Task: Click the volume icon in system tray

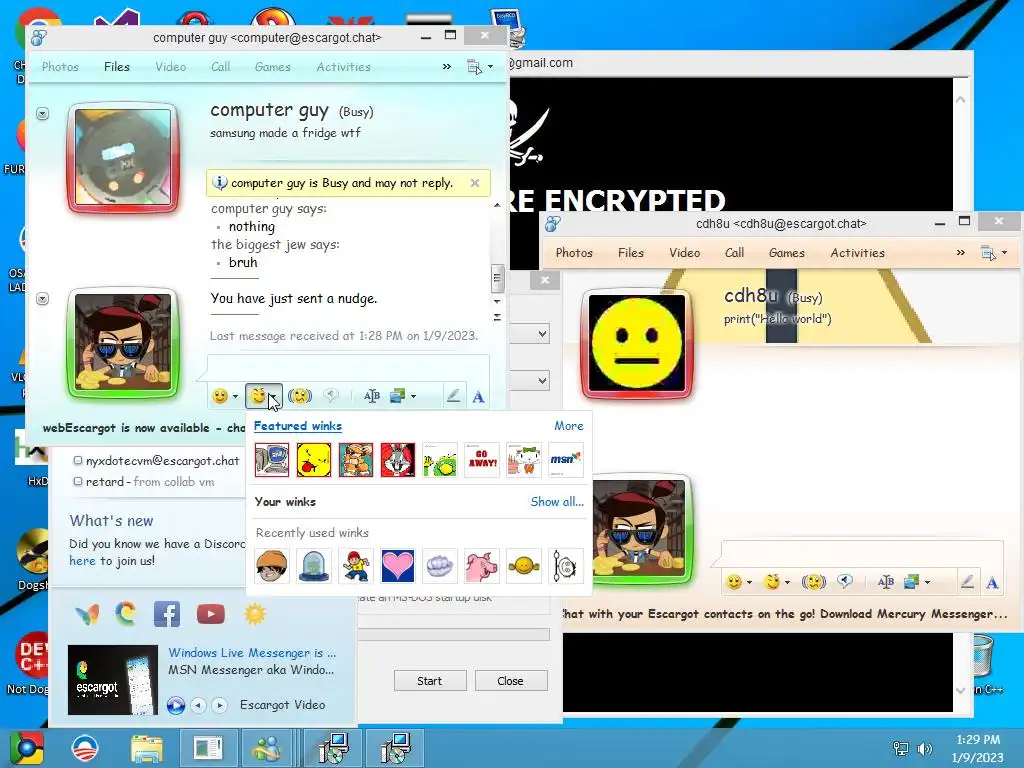Action: [925, 748]
